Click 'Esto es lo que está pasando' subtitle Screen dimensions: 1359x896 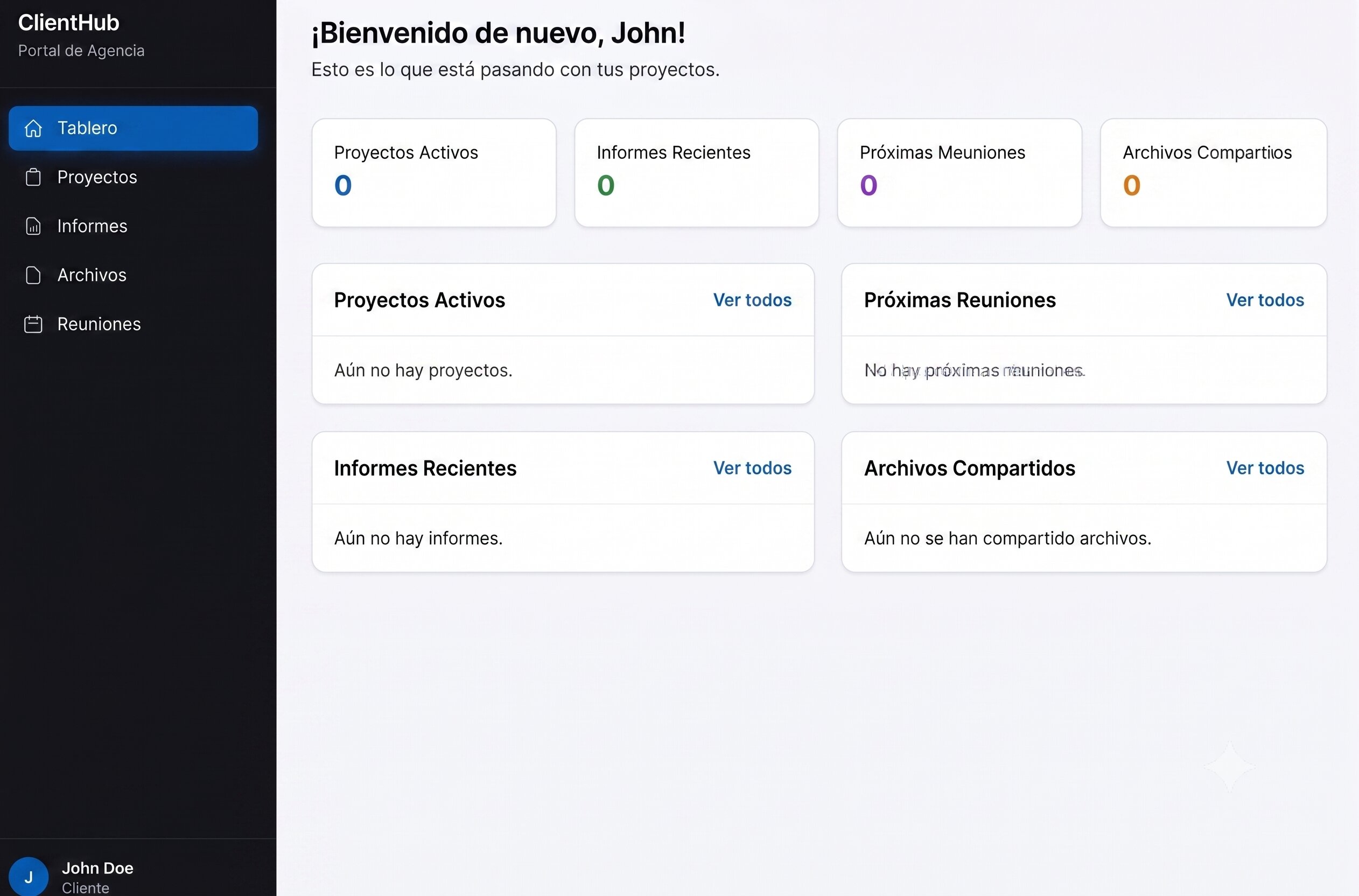(x=515, y=69)
